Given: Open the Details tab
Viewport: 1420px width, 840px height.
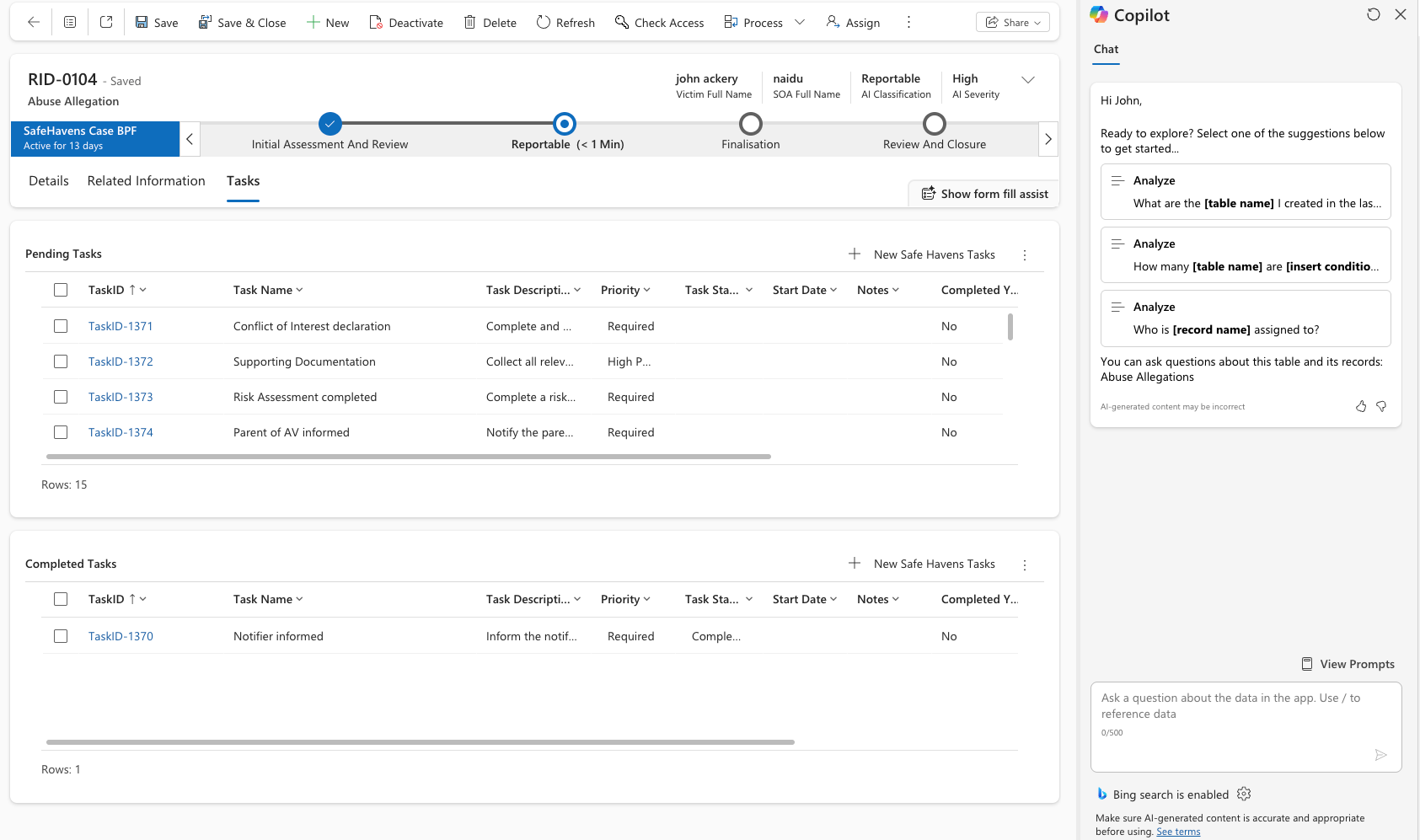Looking at the screenshot, I should [x=49, y=181].
